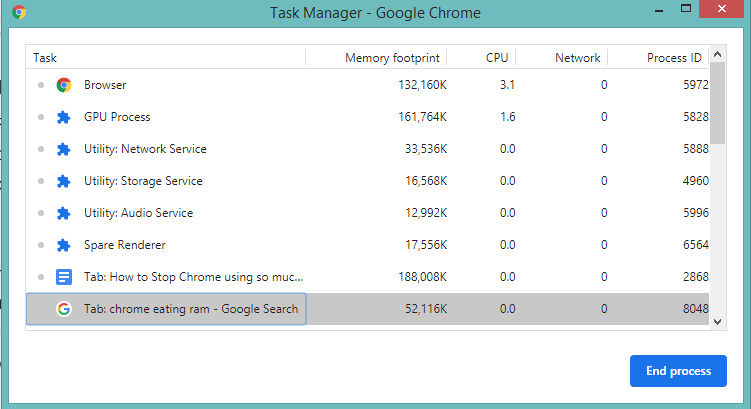Click process ID 8048
Viewport: 751px width, 409px height.
click(696, 309)
